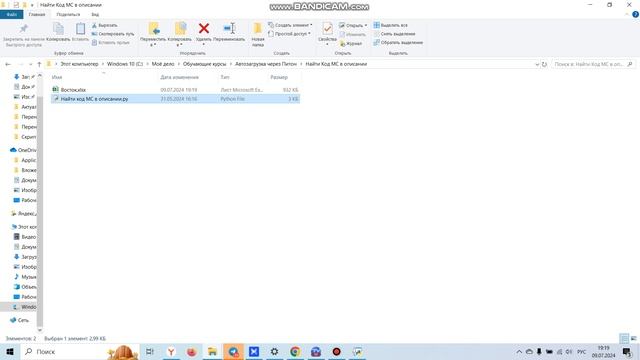The image size is (640, 360).
Task: Click Скрипт folder in quick access
Action: [x=25, y=137]
